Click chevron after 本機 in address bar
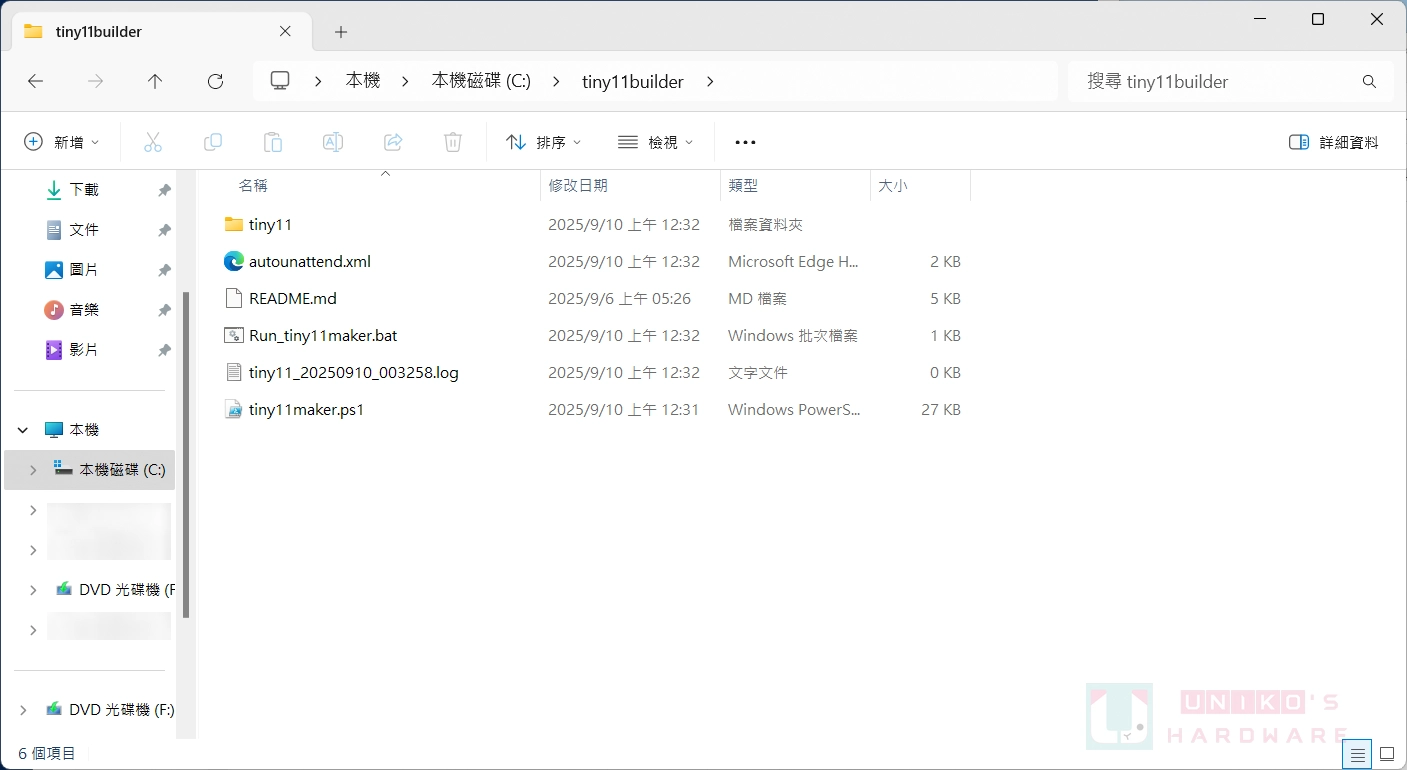The width and height of the screenshot is (1407, 770). point(406,82)
